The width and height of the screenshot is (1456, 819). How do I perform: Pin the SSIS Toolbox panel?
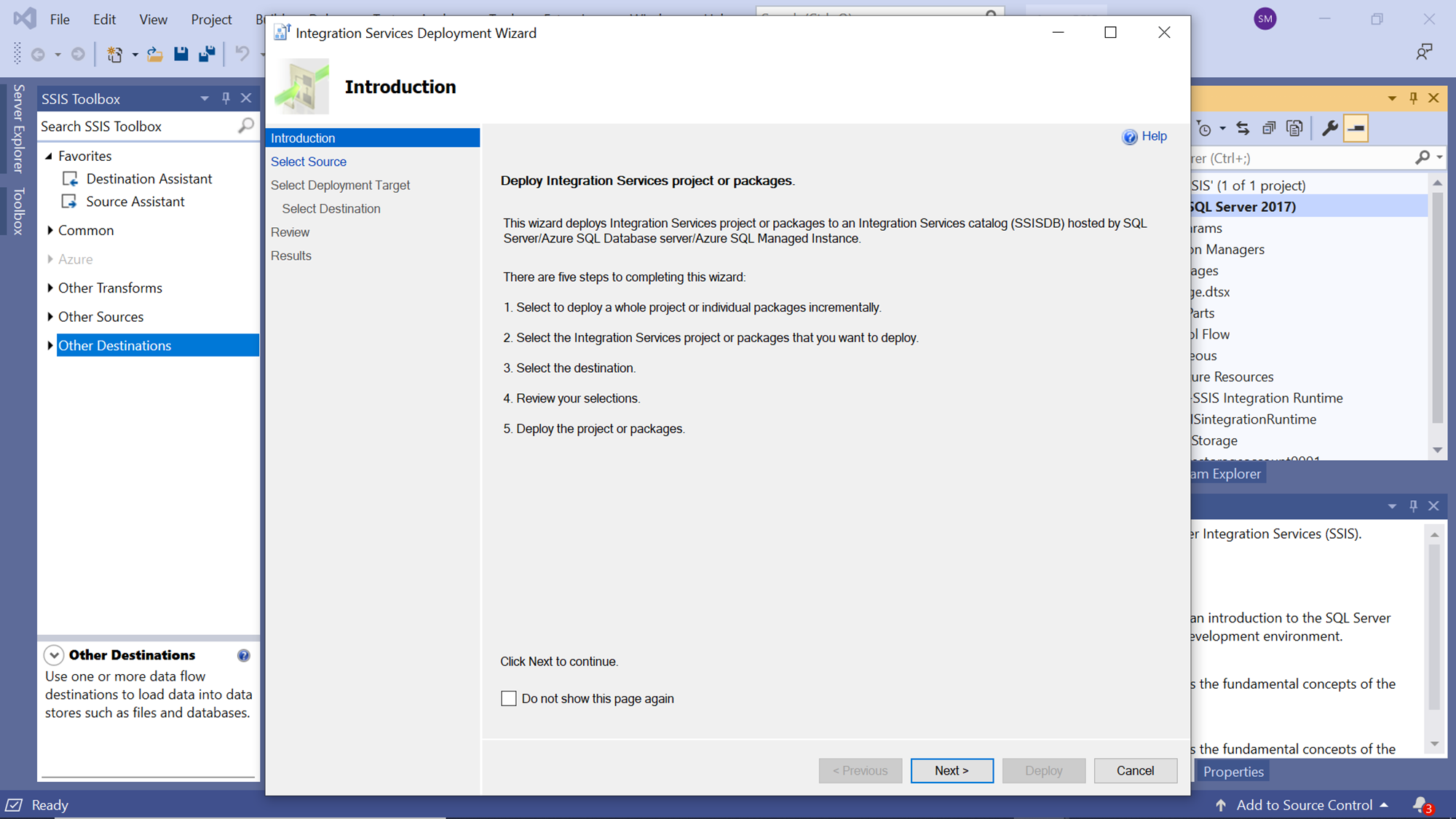[226, 98]
